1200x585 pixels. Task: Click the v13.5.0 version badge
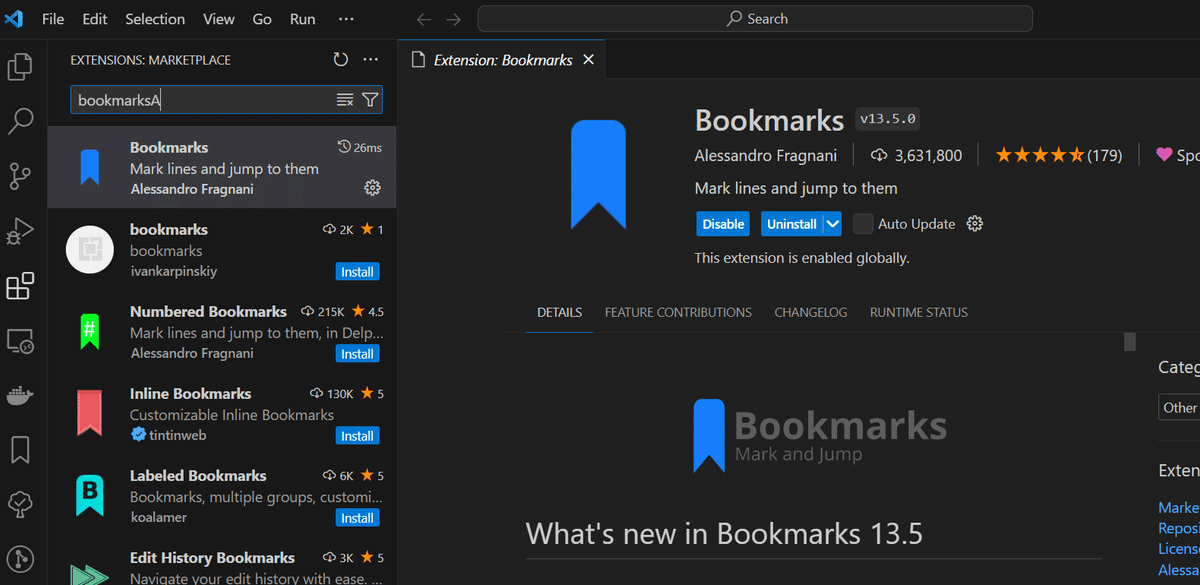(888, 120)
